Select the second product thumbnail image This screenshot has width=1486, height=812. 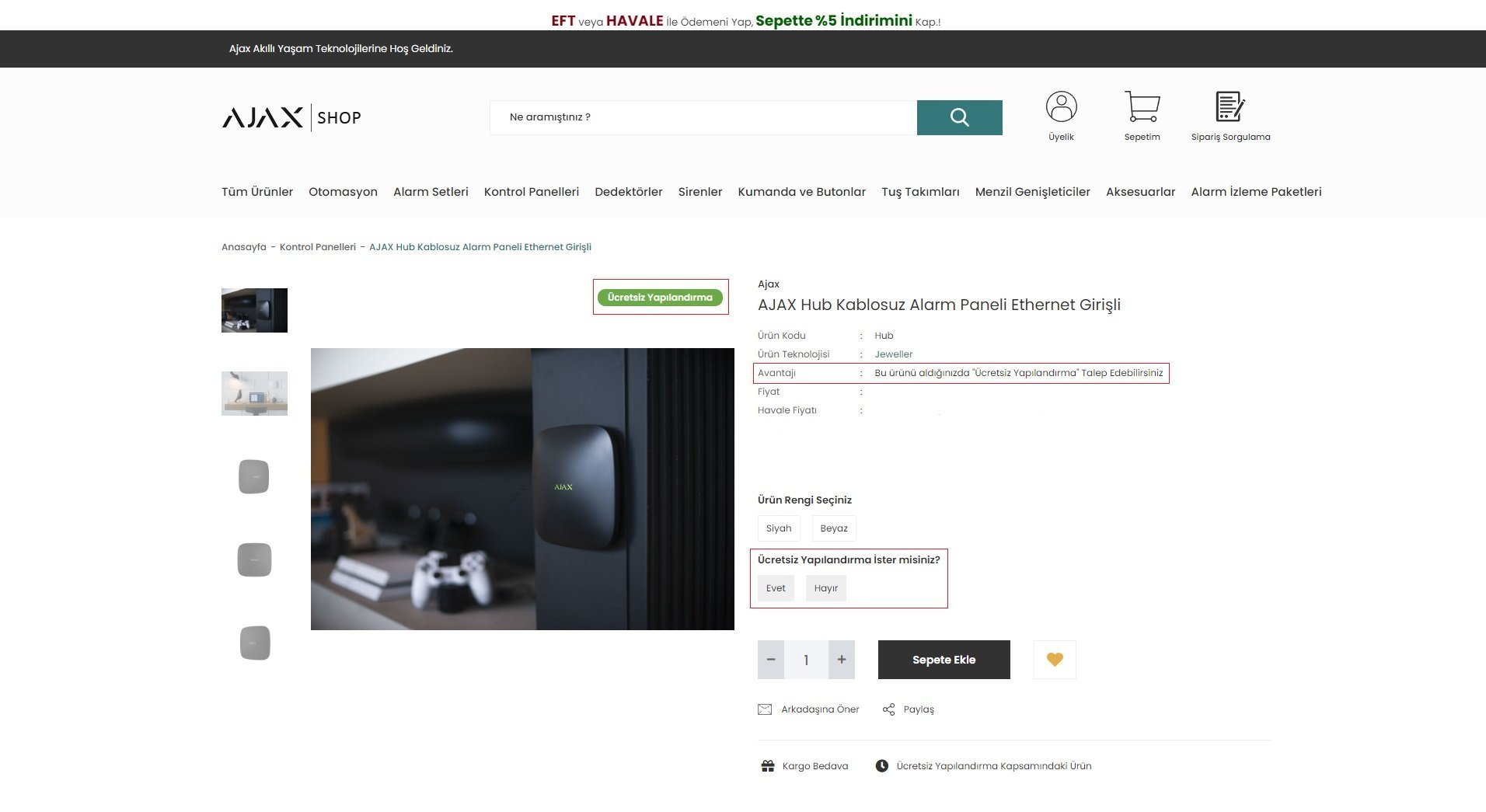pos(254,393)
